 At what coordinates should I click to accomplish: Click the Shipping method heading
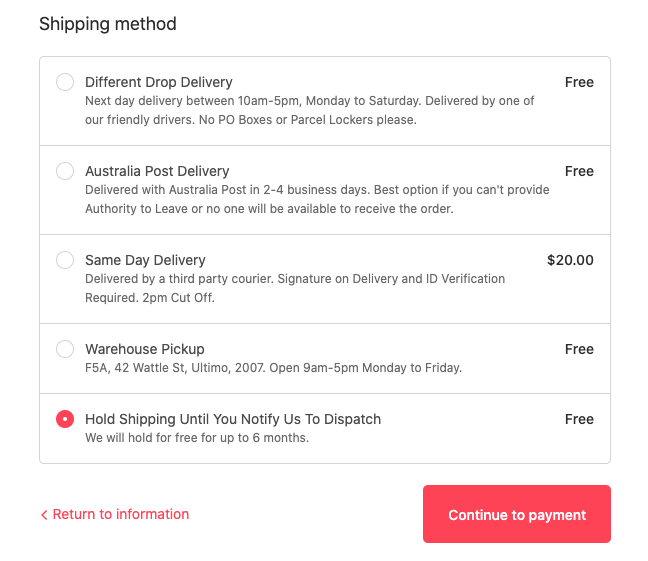(108, 24)
